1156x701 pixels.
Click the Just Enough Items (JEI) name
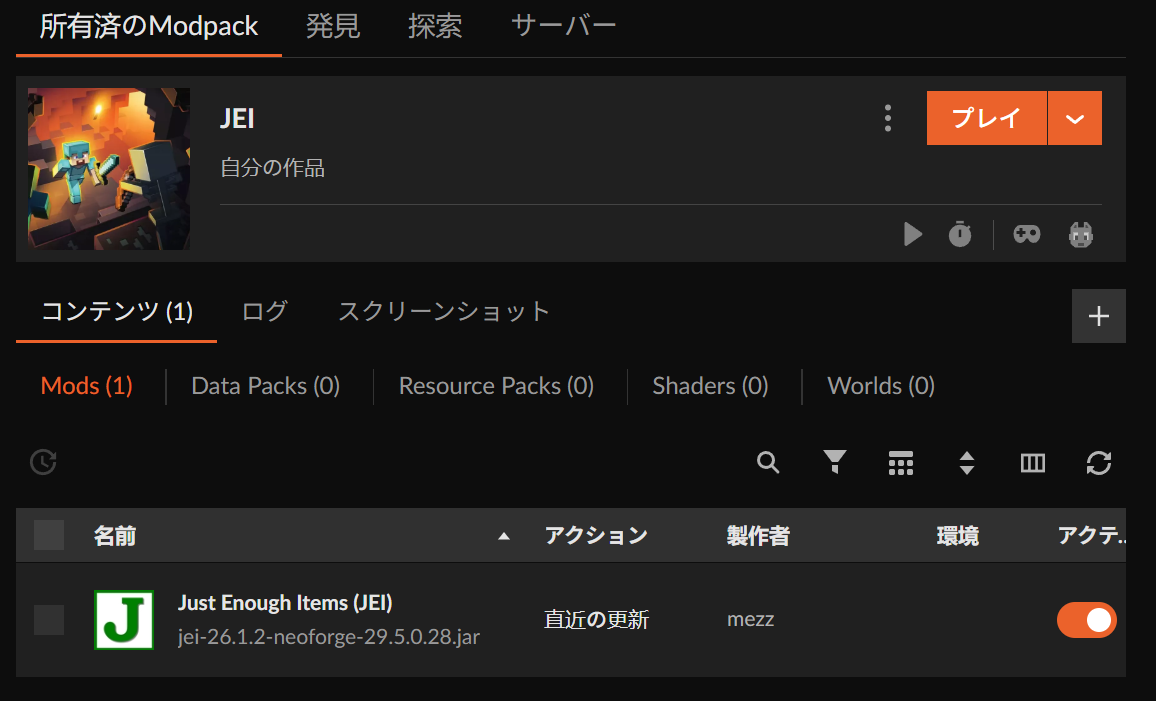(285, 603)
